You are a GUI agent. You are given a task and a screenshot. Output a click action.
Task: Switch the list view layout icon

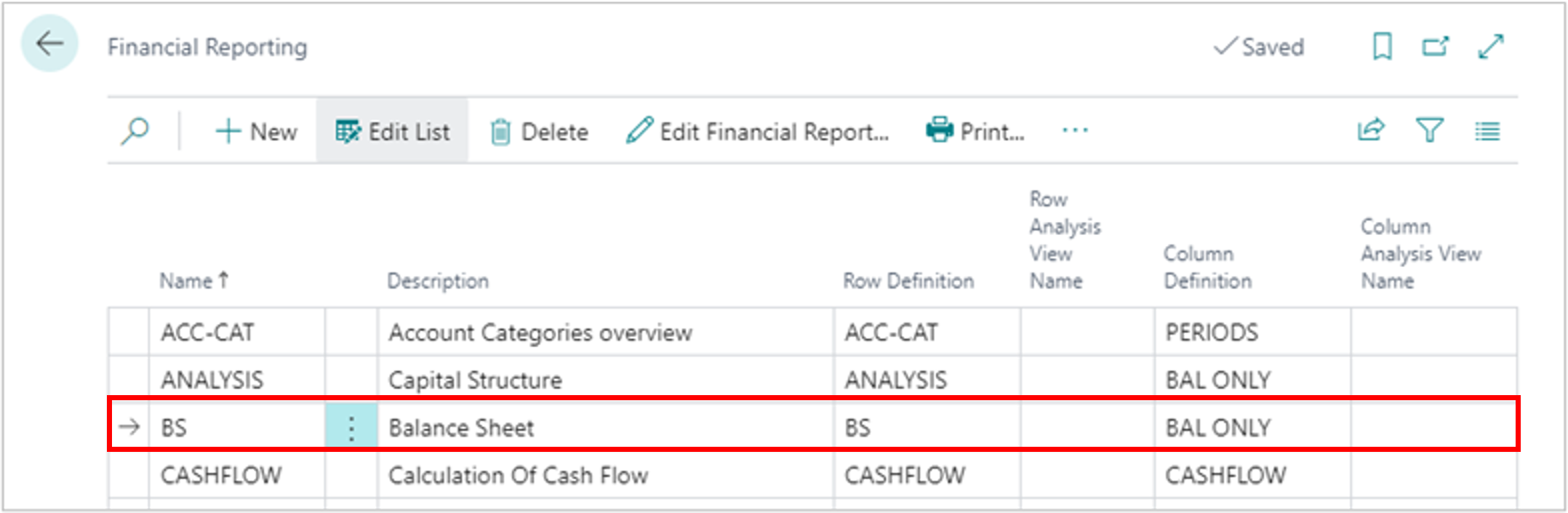(x=1487, y=132)
